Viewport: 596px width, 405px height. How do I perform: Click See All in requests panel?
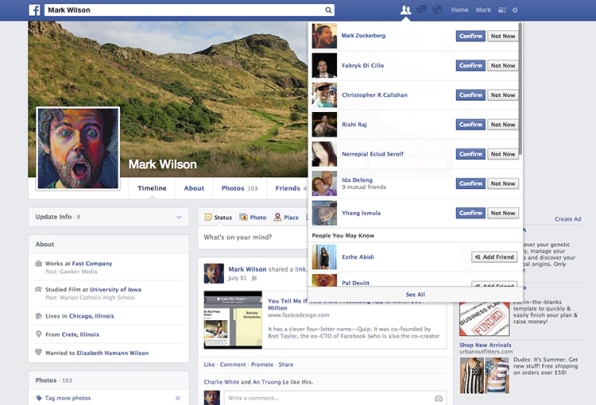click(x=415, y=294)
